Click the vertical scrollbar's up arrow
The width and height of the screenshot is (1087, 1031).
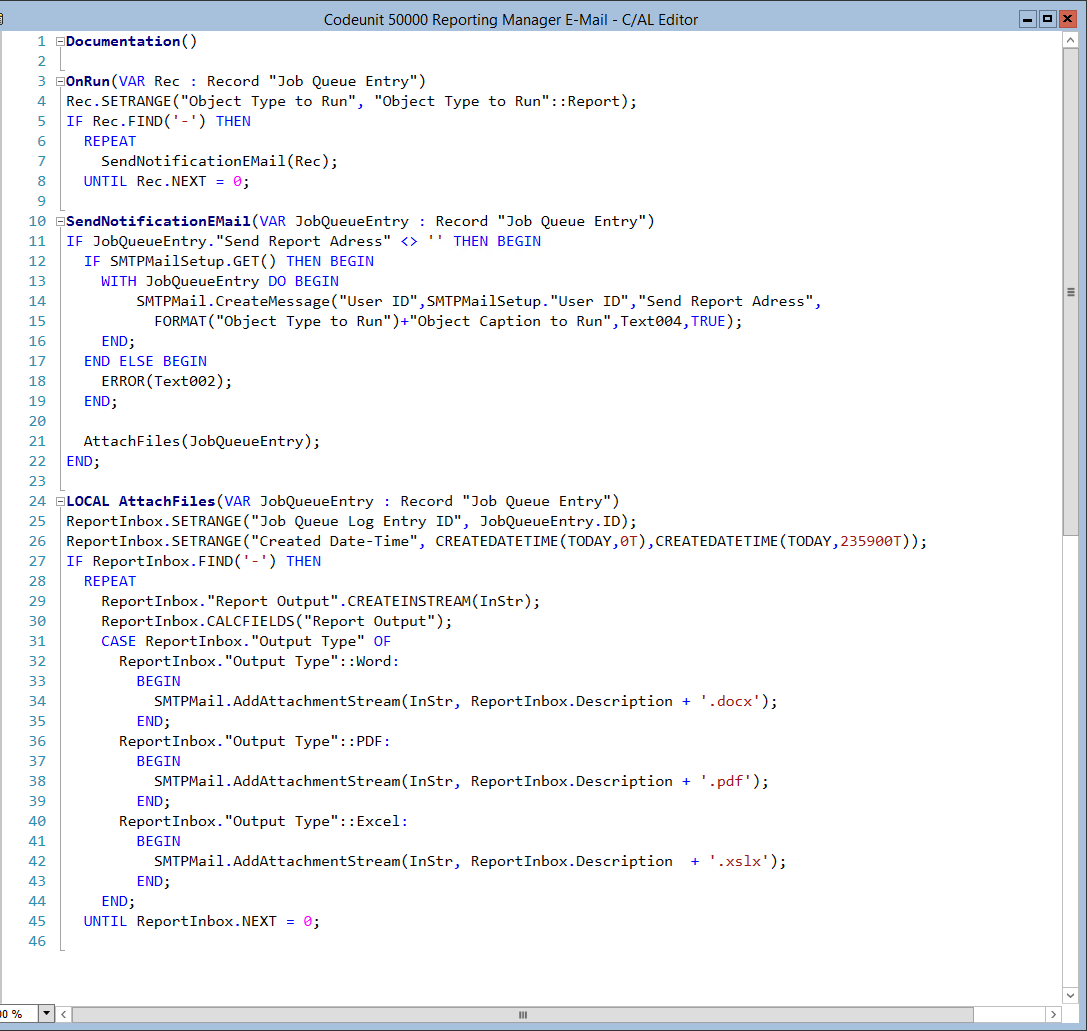(1070, 40)
